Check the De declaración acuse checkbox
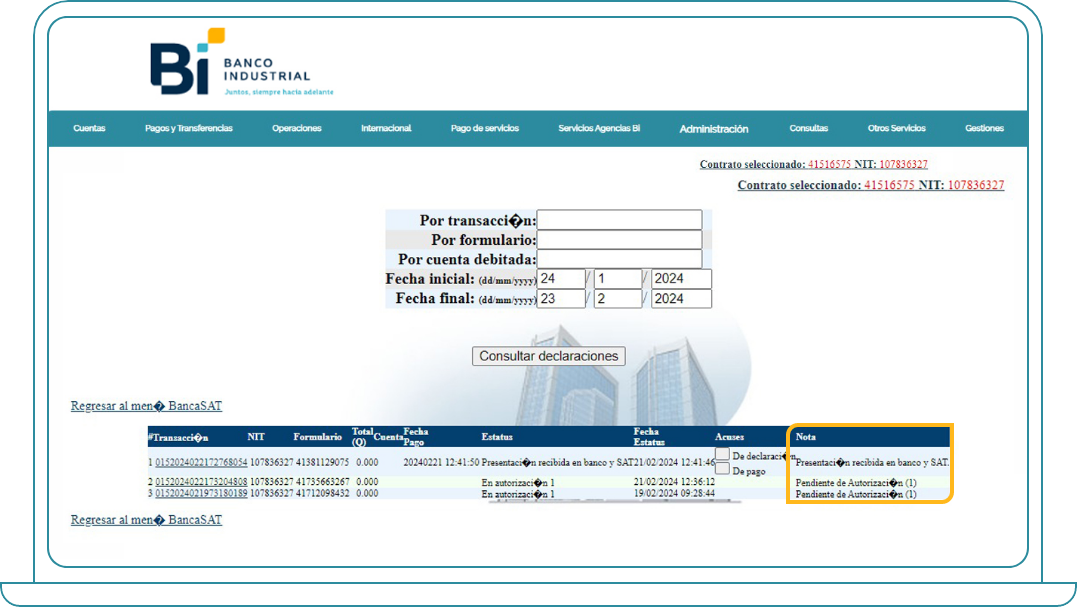The height and width of the screenshot is (607, 1077). click(722, 454)
